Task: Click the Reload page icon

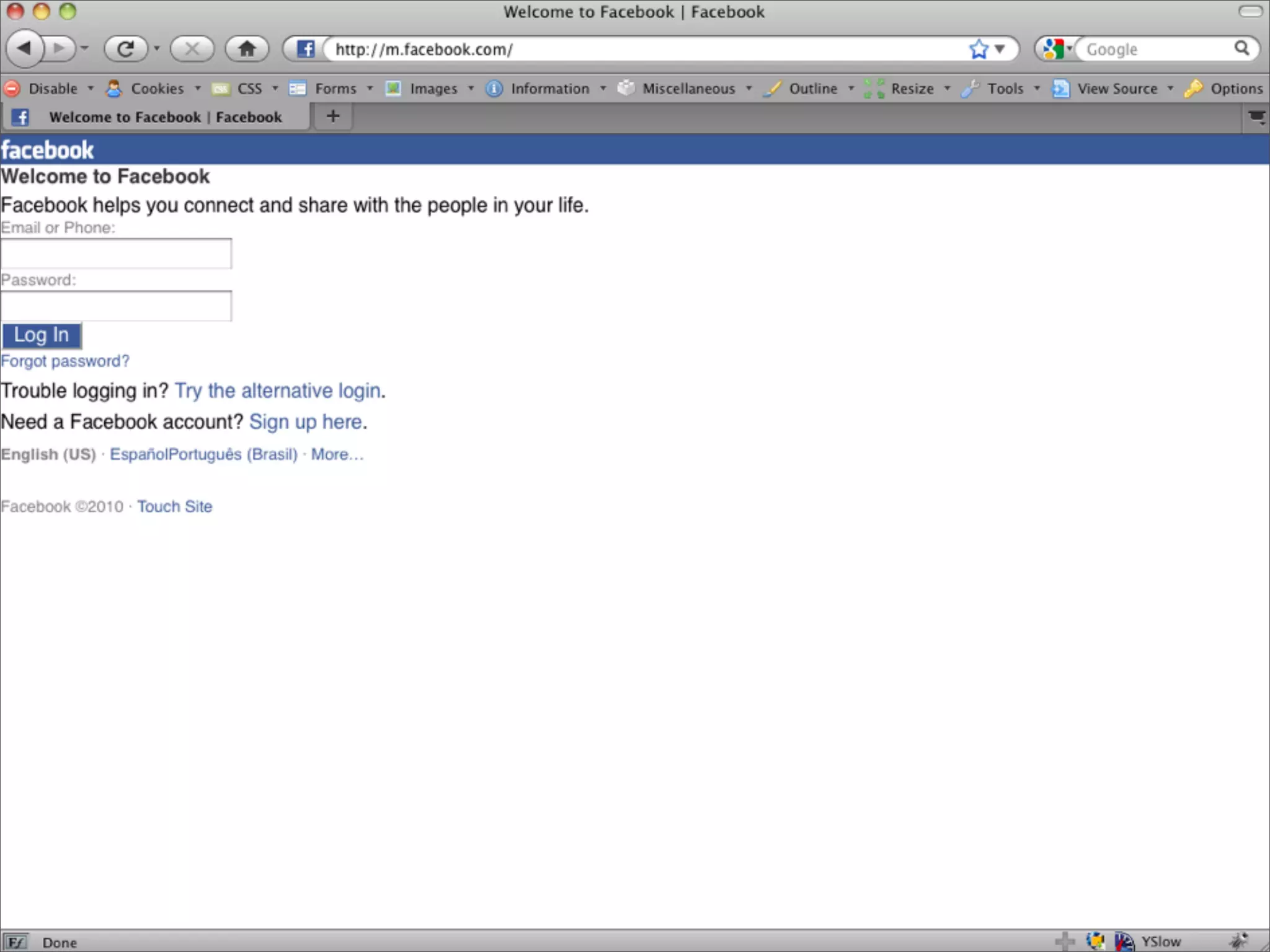Action: [125, 48]
